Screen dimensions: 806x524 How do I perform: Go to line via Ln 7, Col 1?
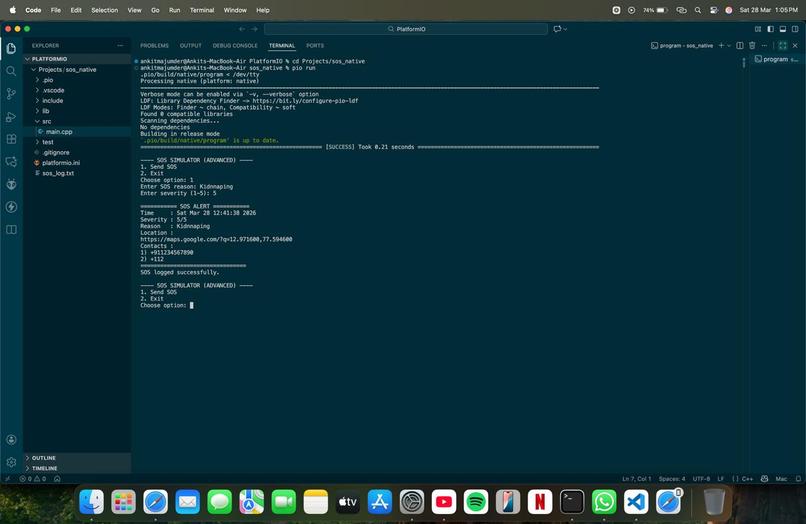pyautogui.click(x=636, y=479)
